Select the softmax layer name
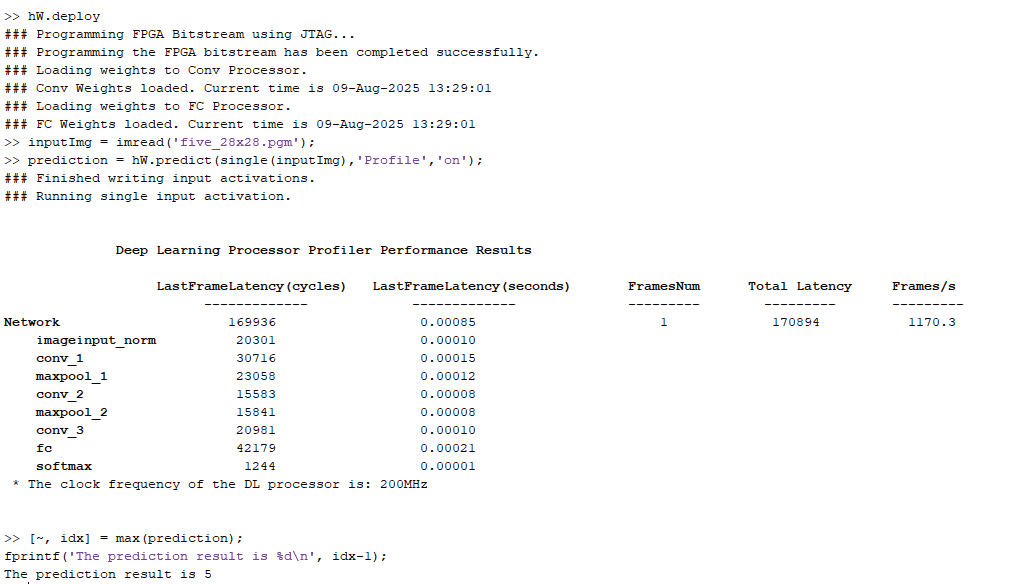Image resolution: width=1010 pixels, height=584 pixels. 64,466
